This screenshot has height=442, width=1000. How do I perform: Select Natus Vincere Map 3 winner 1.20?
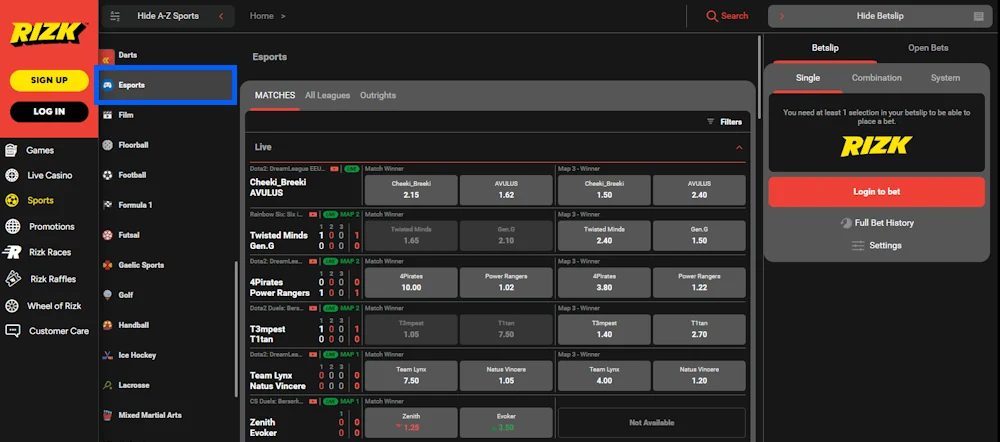699,376
